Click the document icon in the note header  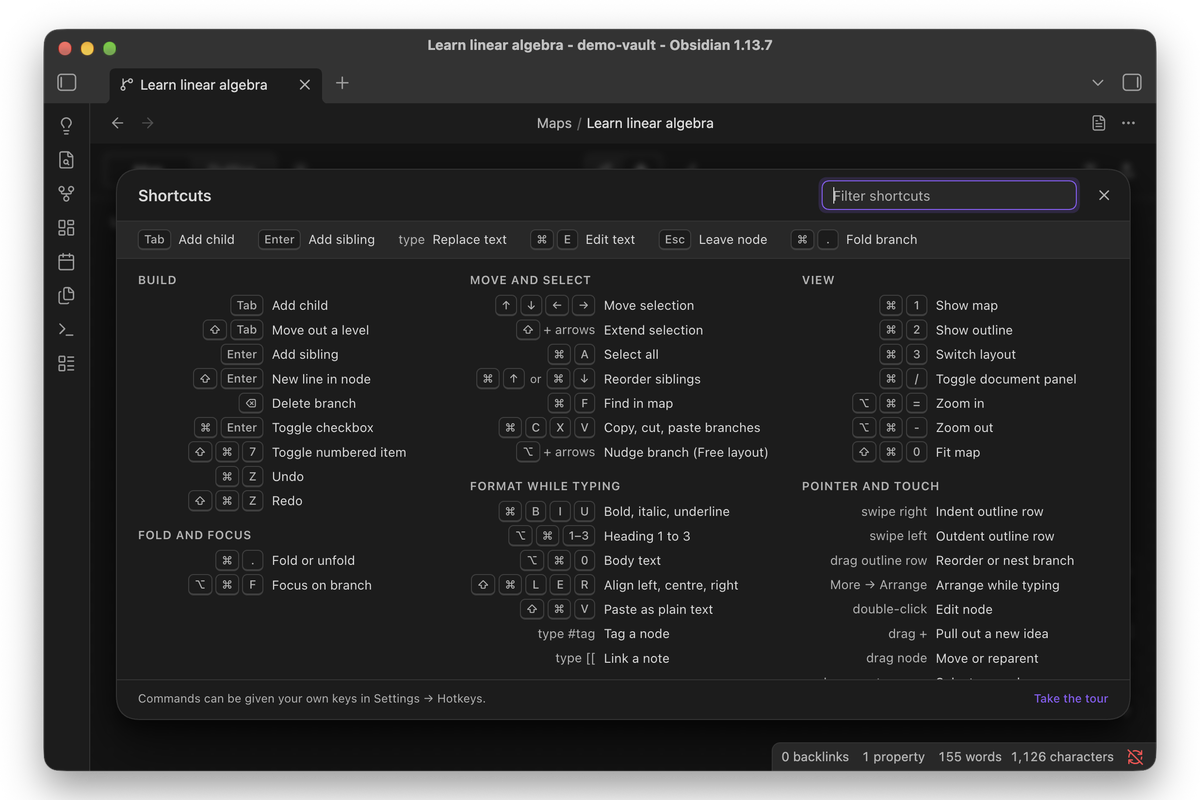(x=1098, y=123)
